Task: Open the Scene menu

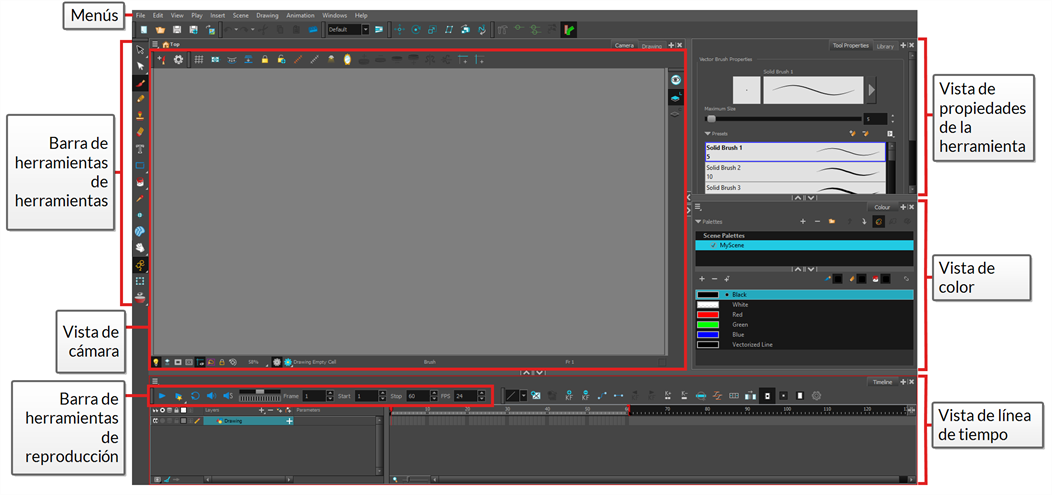Action: point(240,15)
